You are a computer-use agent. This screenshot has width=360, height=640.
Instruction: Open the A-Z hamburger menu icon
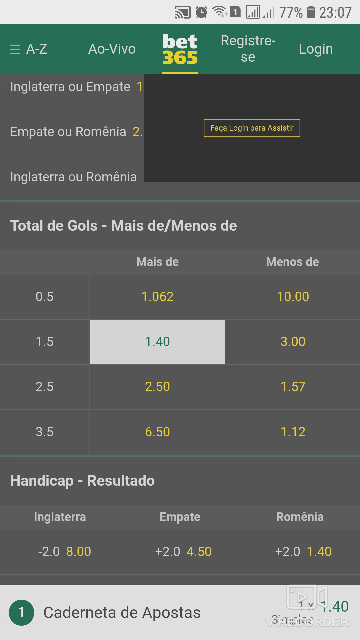point(15,49)
